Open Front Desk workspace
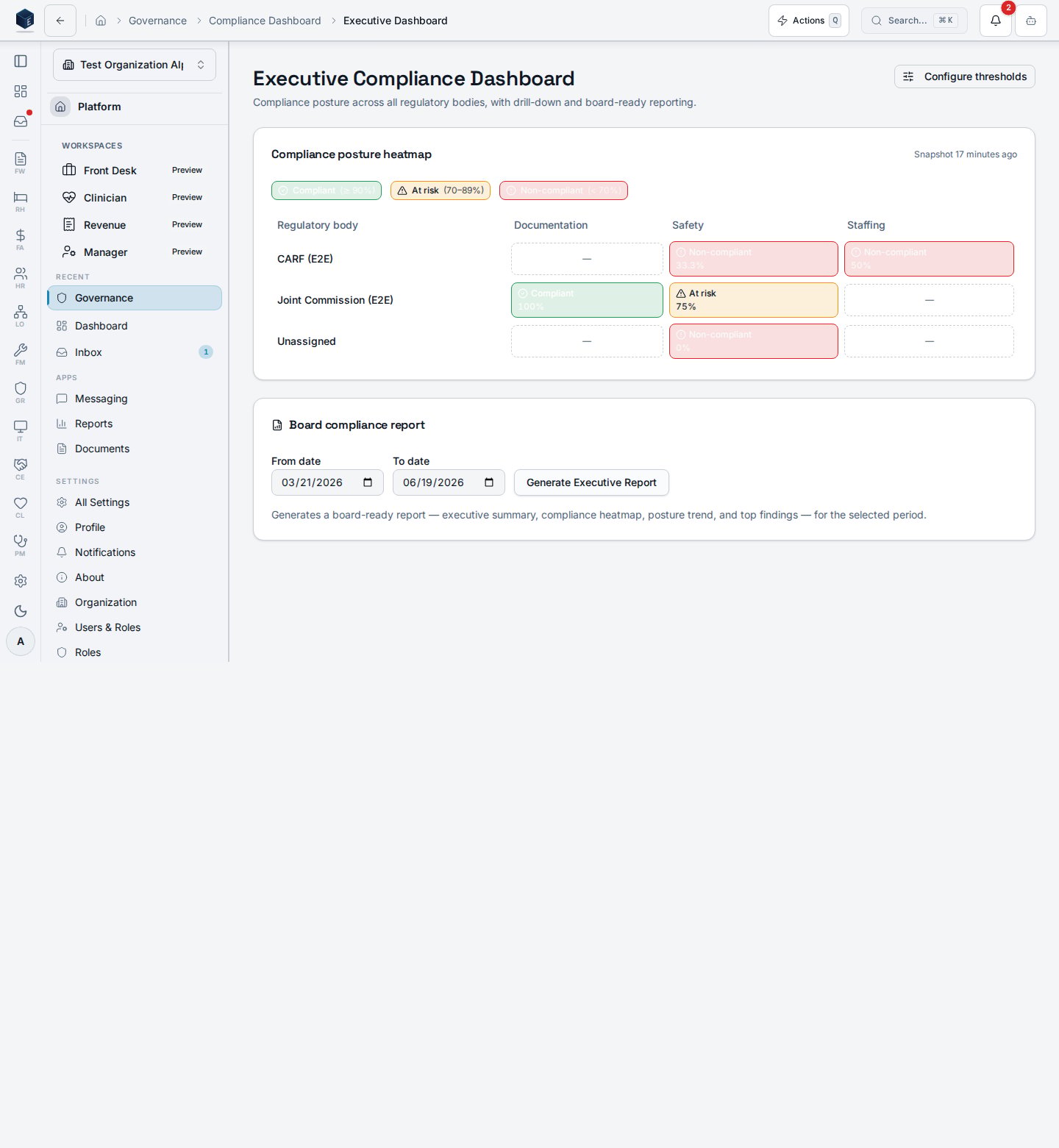 coord(135,171)
